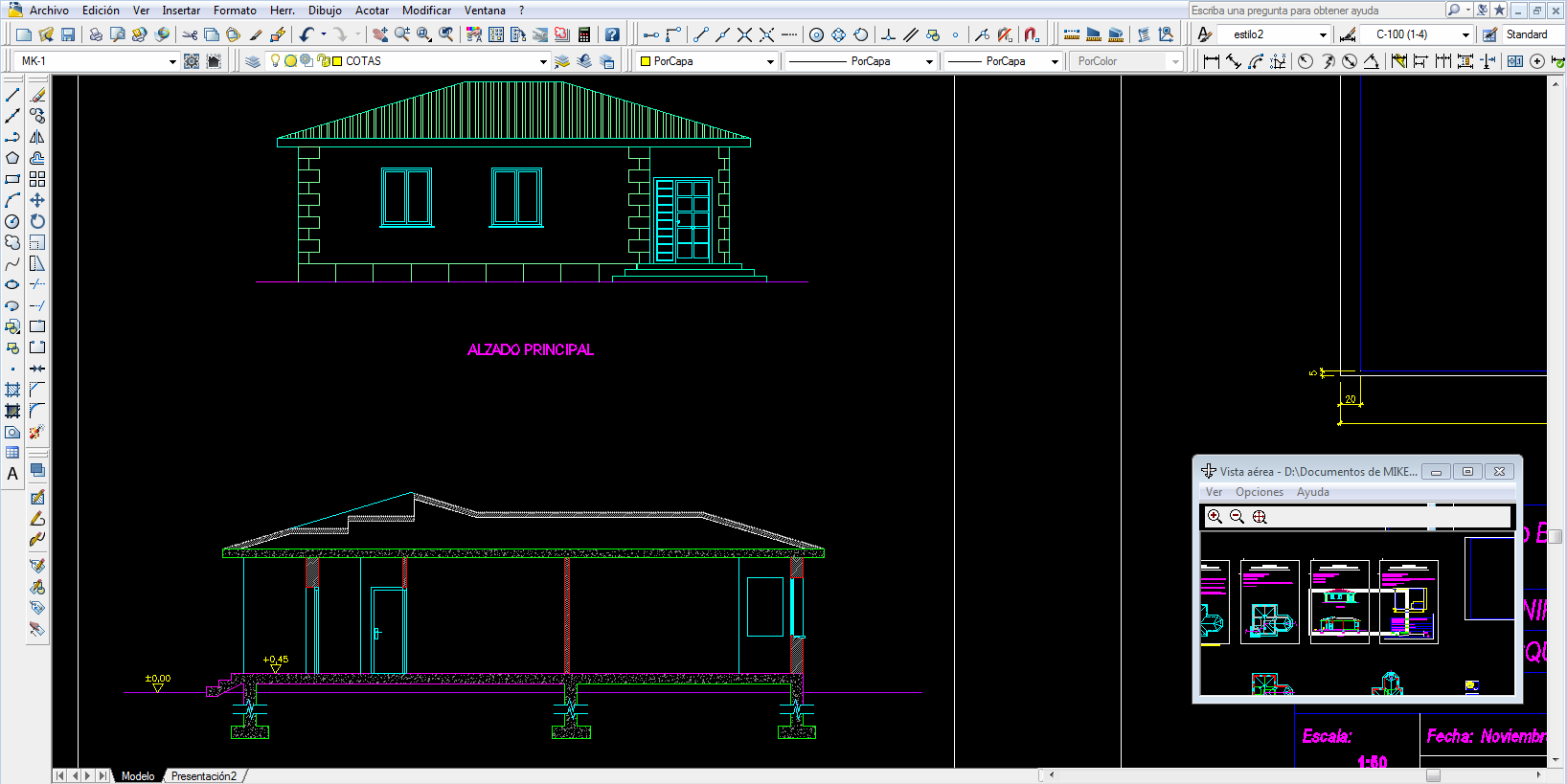Viewport: 1567px width, 784px height.
Task: Click the Save drawing icon
Action: click(x=68, y=34)
